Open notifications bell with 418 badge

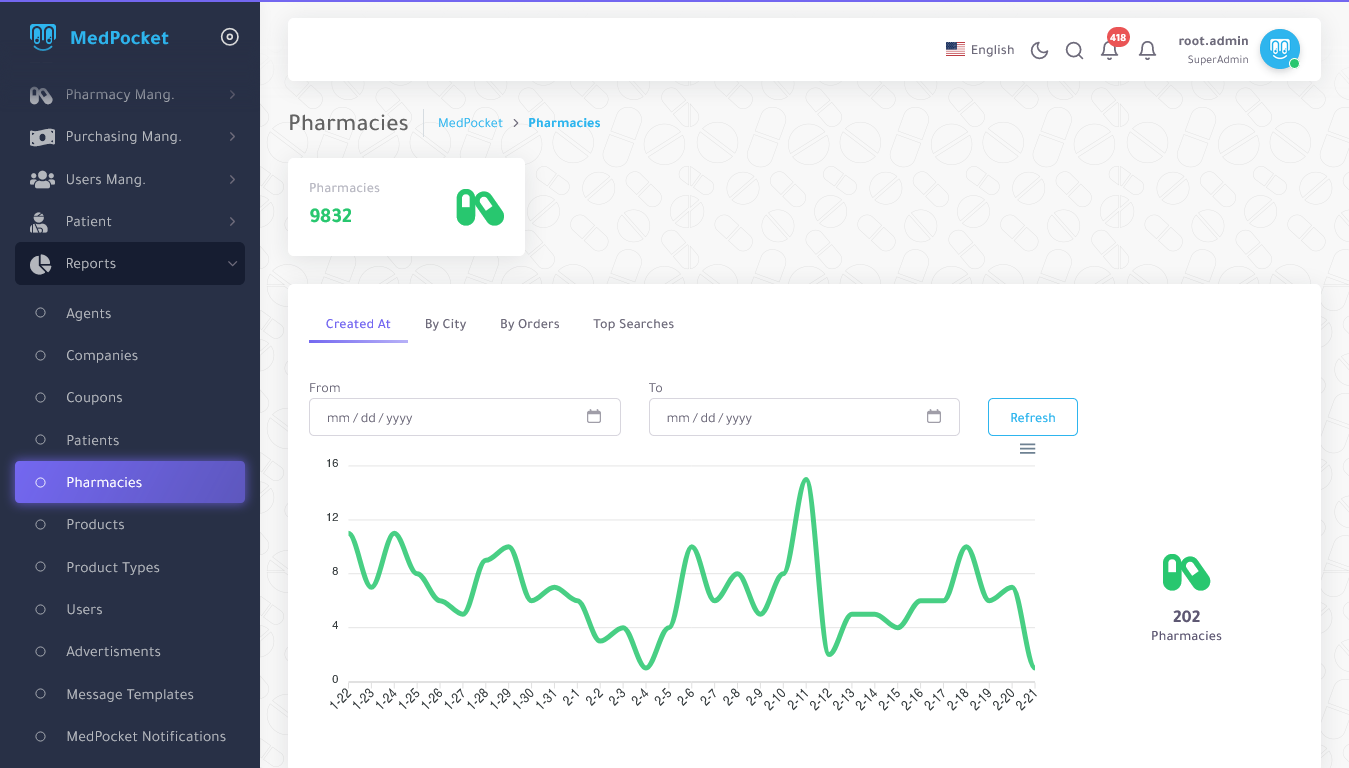tap(1109, 50)
